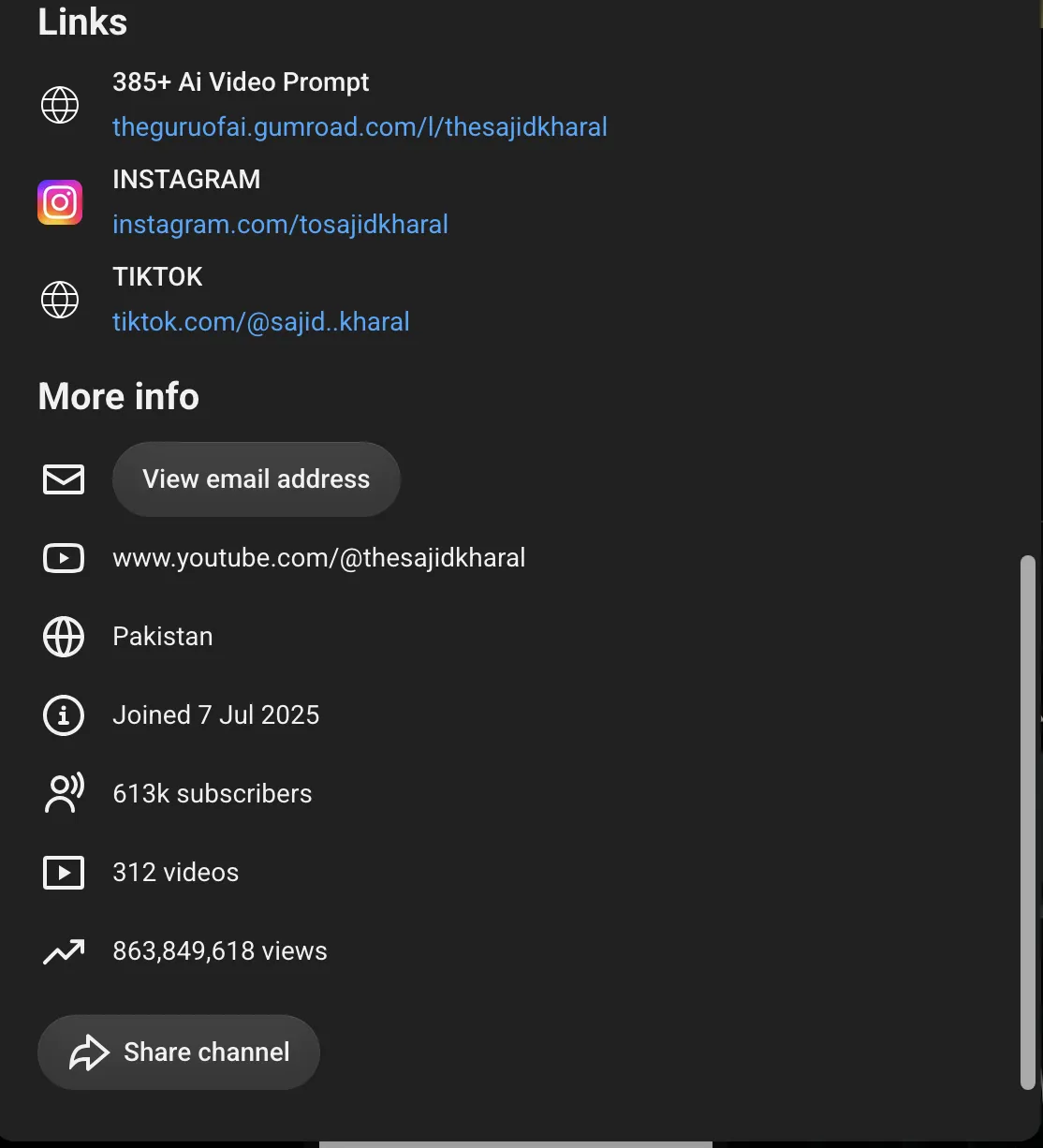Click the Share channel button
1043x1148 pixels.
(179, 1052)
